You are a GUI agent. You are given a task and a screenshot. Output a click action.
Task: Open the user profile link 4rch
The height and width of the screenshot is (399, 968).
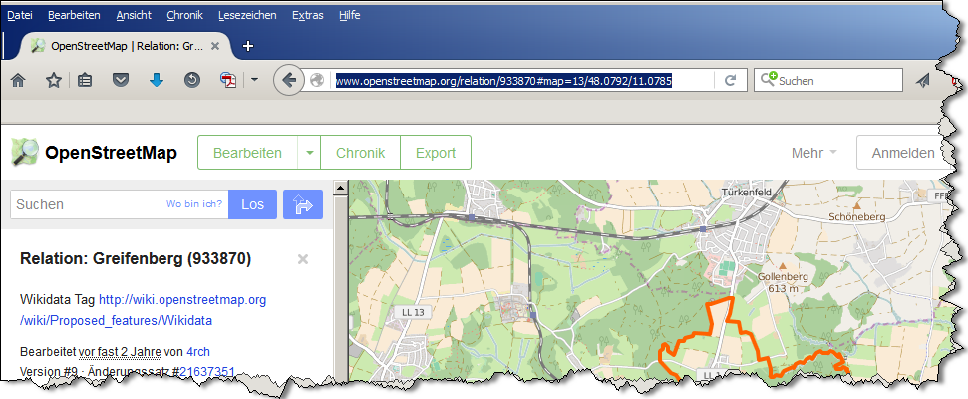(x=198, y=351)
